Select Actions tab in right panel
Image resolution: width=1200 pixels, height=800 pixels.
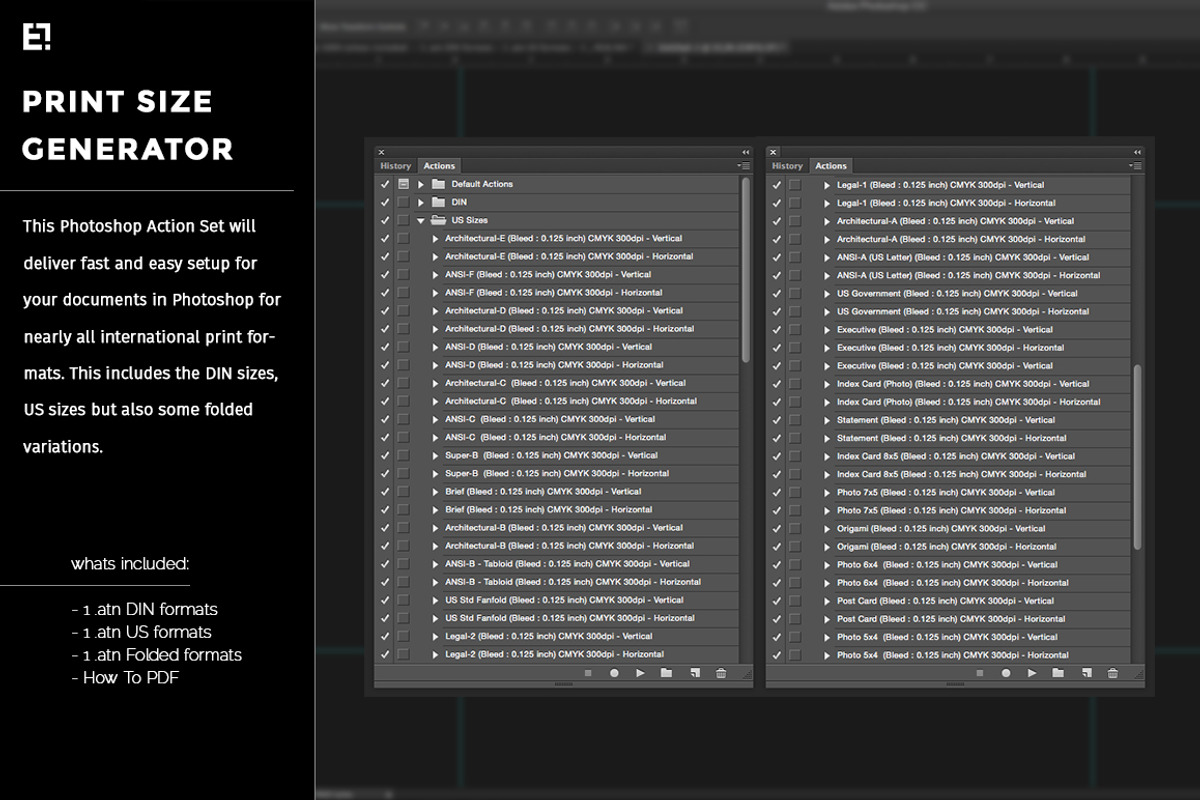pyautogui.click(x=831, y=166)
